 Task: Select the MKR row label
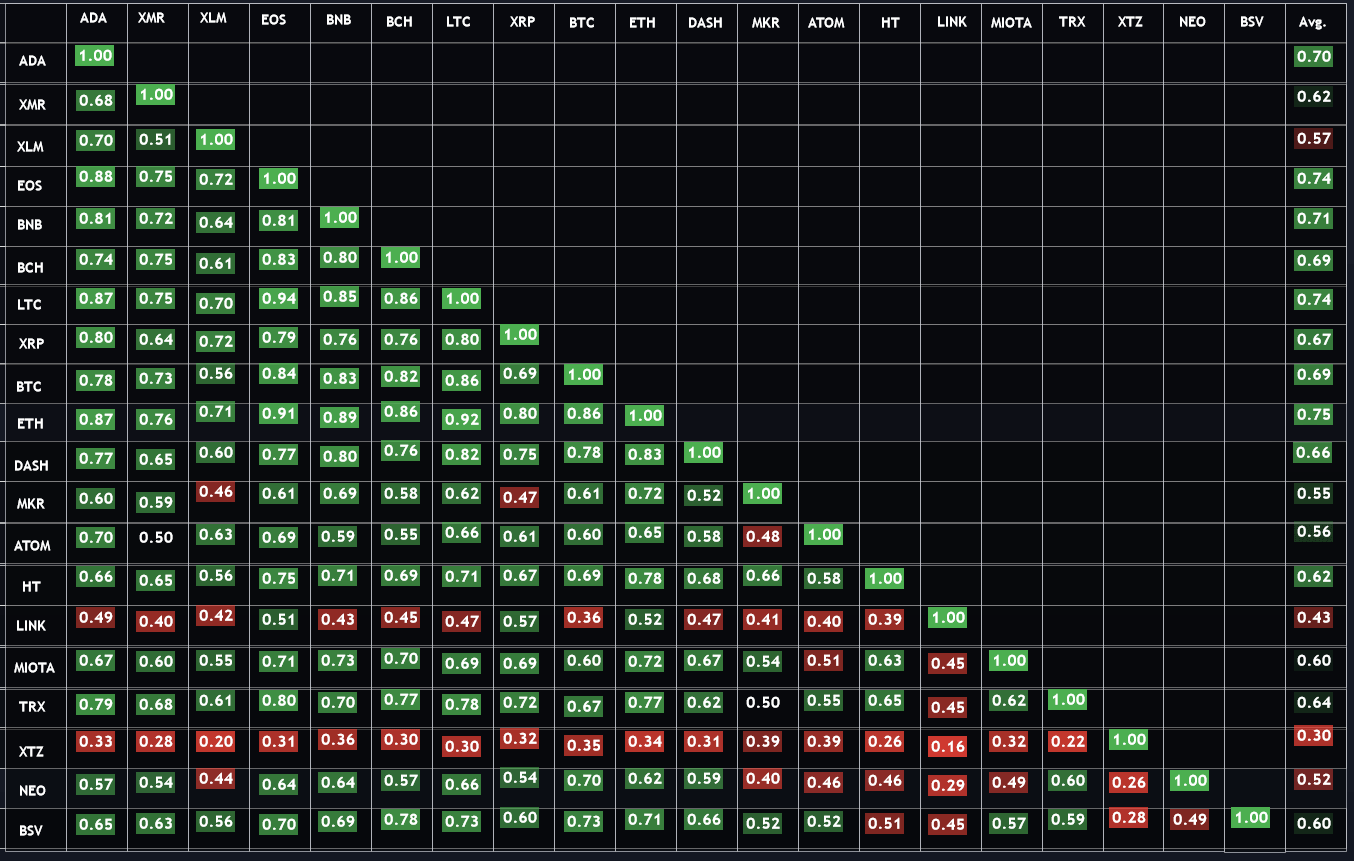[x=31, y=504]
